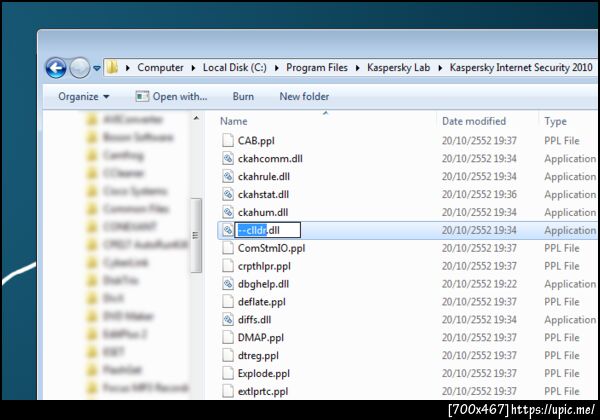Sort by Date modified column header
The image size is (600, 420).
coord(474,121)
